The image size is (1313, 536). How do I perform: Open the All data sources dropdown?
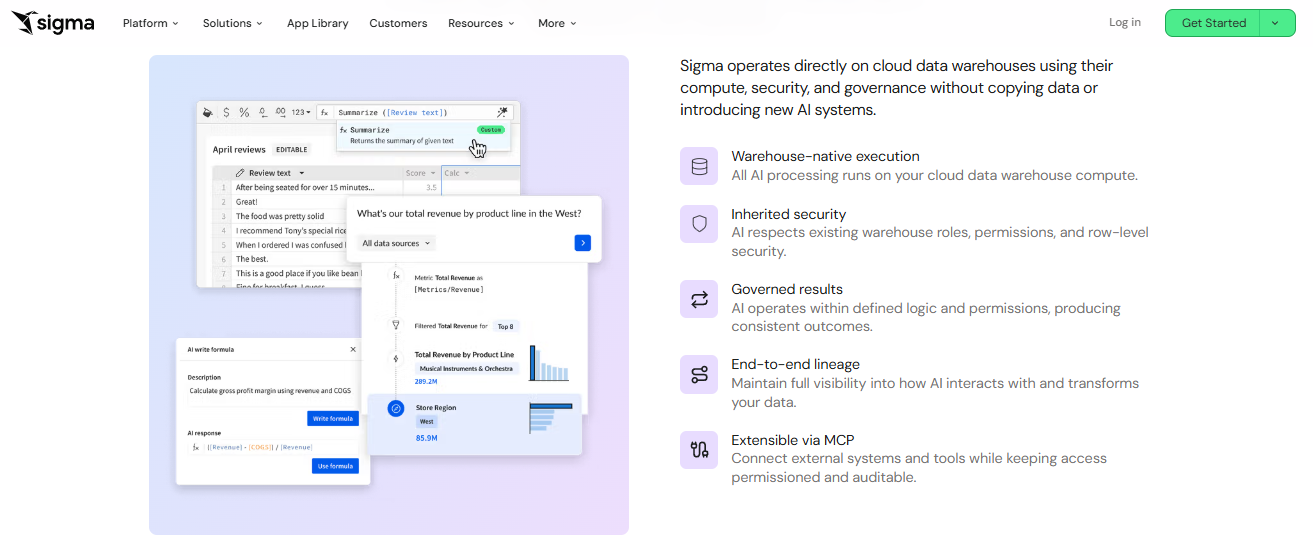(397, 243)
